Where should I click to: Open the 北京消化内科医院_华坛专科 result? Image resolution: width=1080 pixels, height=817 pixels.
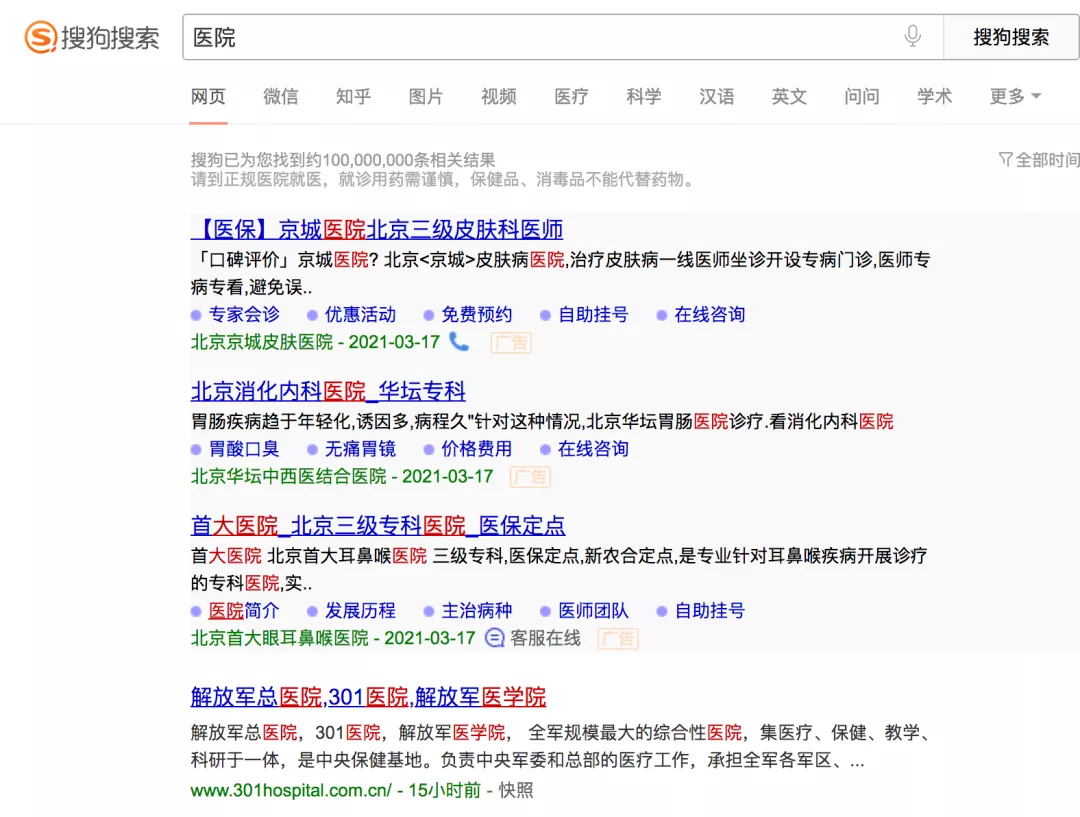tap(328, 391)
